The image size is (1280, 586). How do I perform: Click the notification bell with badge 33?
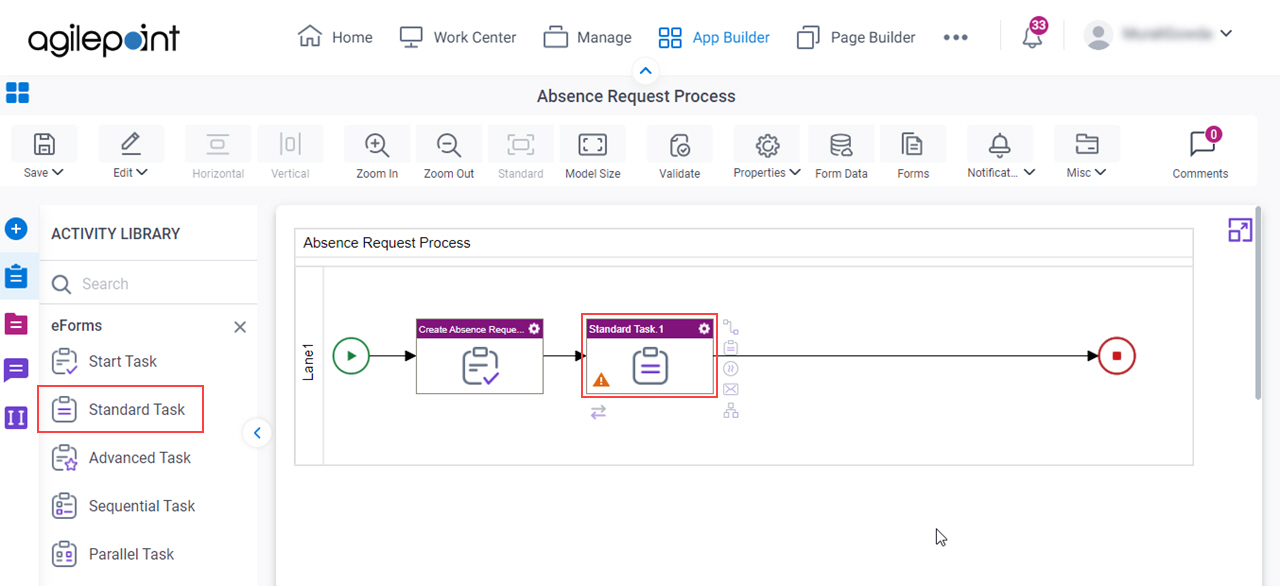pyautogui.click(x=1032, y=37)
